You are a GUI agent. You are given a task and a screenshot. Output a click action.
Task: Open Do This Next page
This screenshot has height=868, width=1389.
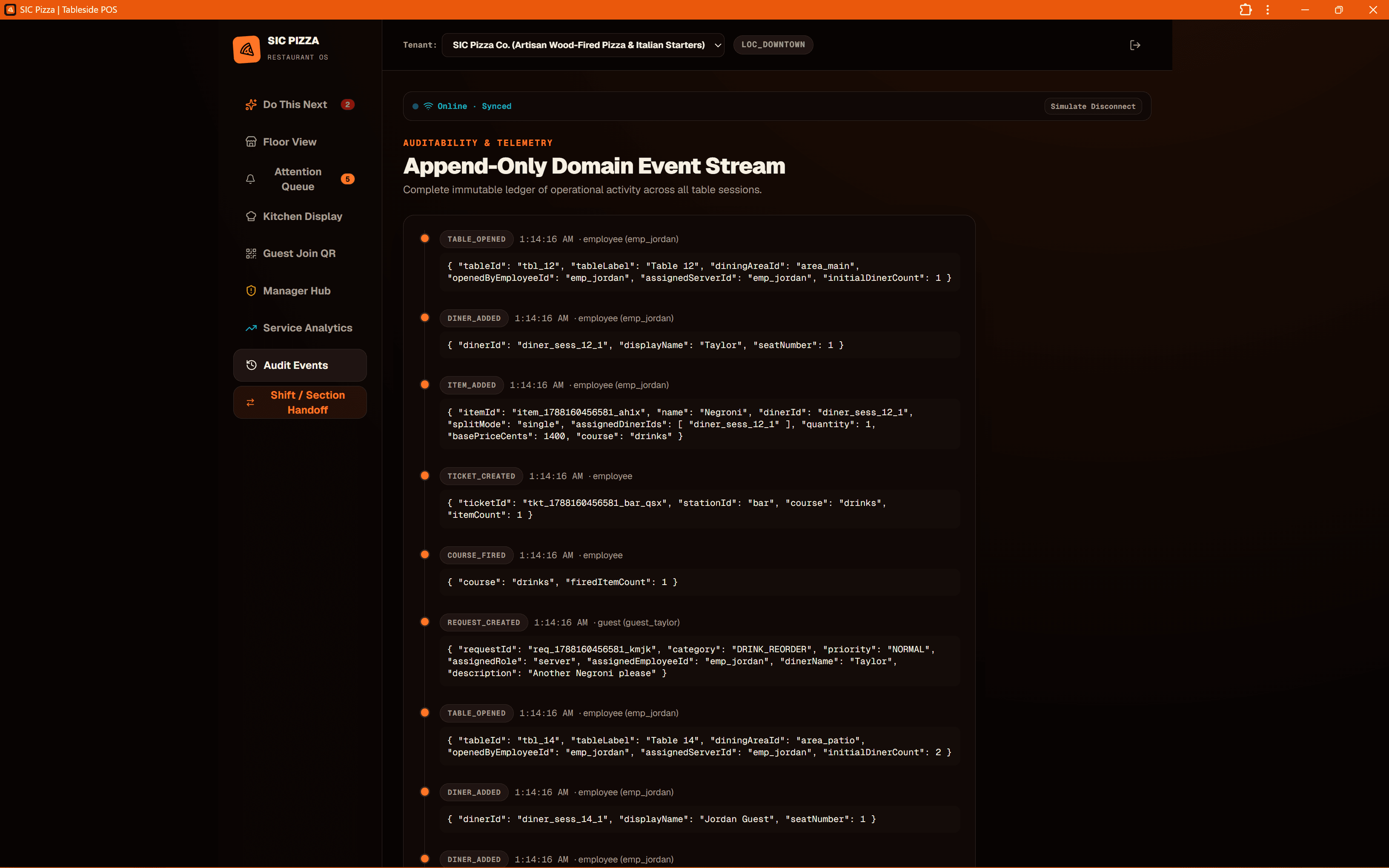point(300,105)
